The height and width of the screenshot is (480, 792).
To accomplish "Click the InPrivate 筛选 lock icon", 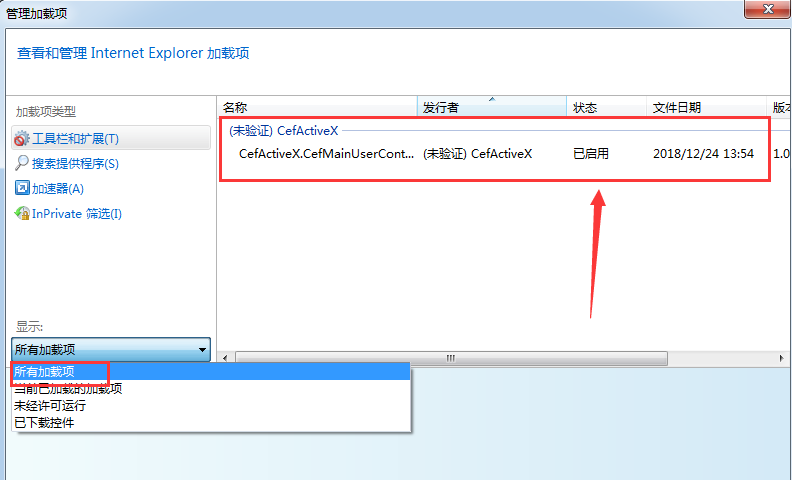I will tap(22, 213).
